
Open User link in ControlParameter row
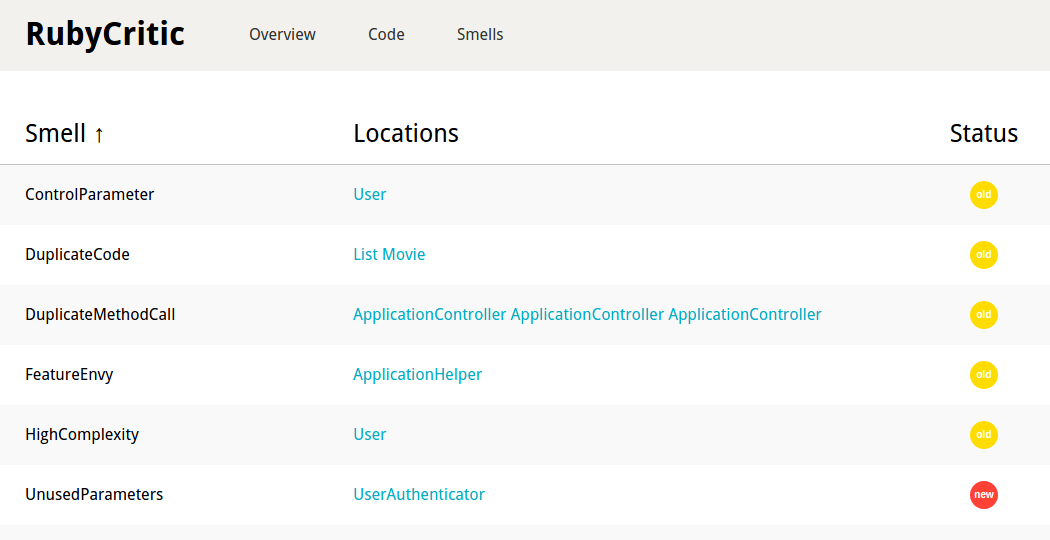(369, 195)
